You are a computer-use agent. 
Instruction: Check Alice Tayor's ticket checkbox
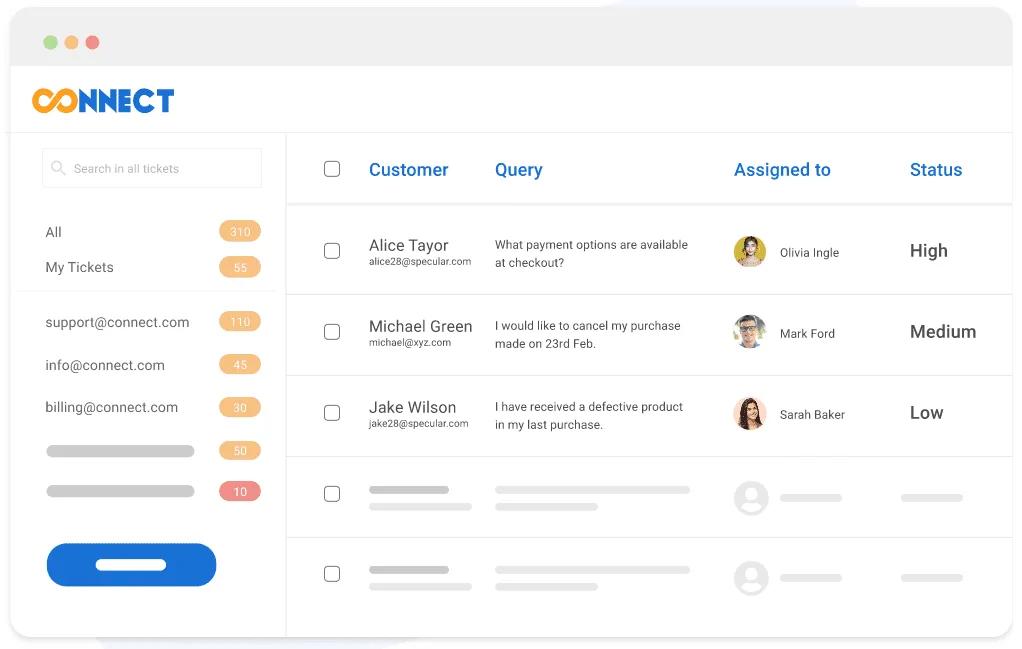click(x=332, y=251)
